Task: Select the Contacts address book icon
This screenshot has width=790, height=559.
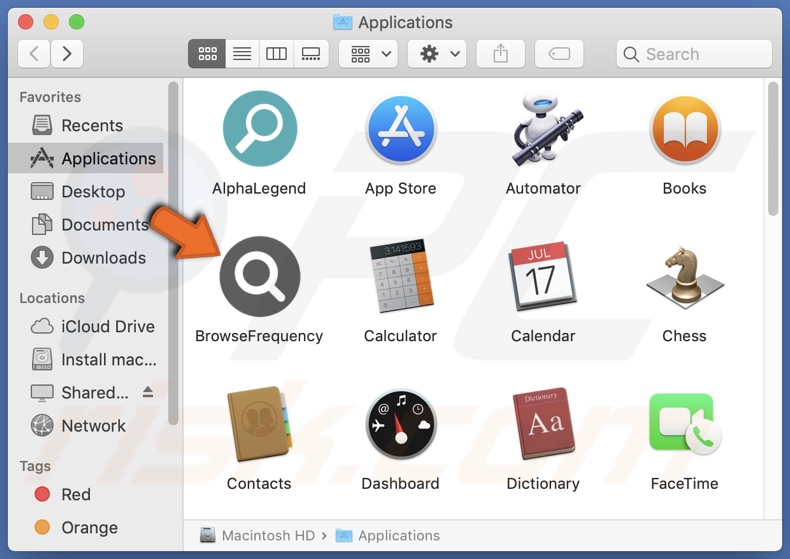Action: (259, 424)
